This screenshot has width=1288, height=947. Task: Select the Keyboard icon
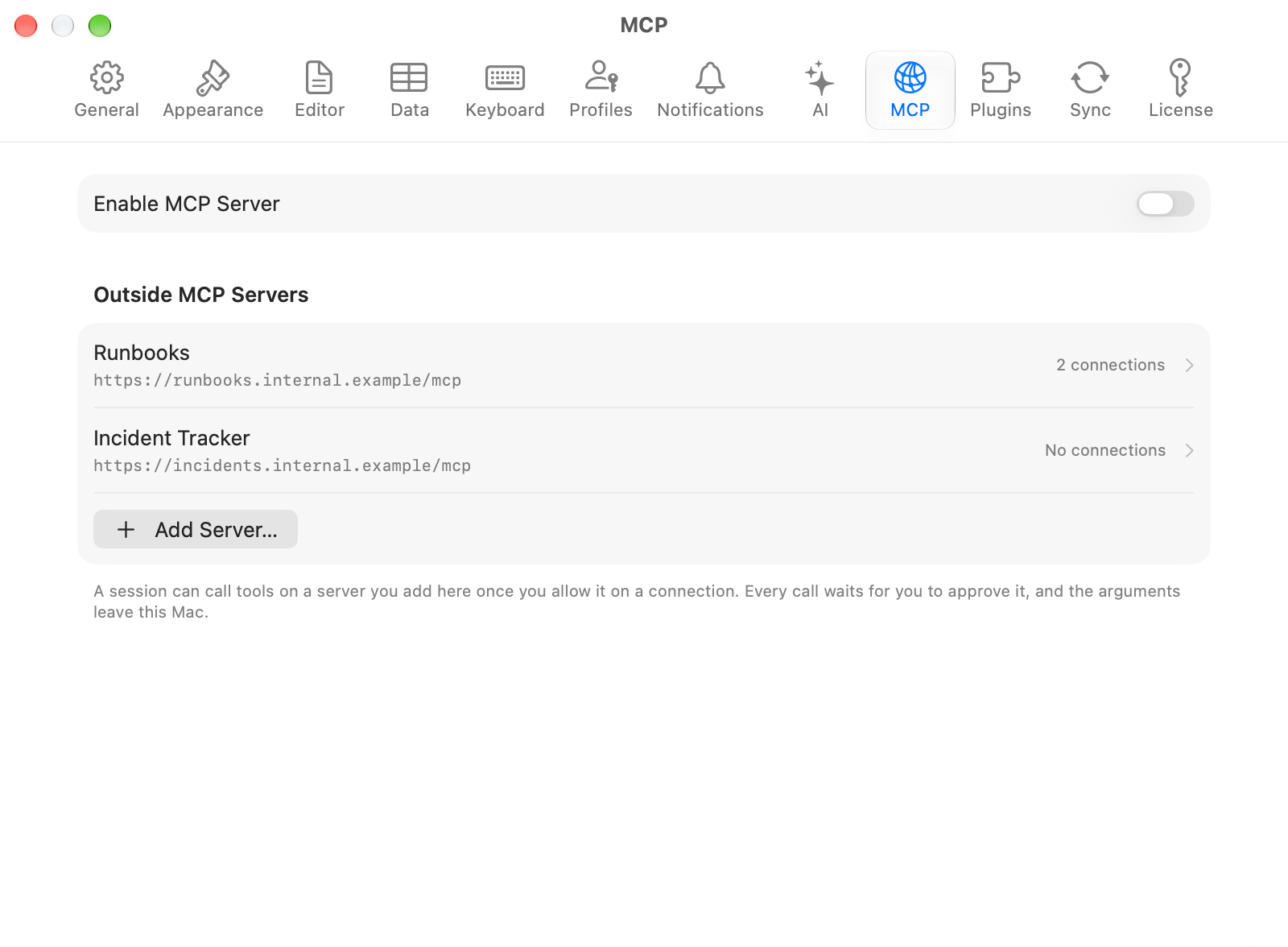pos(505,78)
